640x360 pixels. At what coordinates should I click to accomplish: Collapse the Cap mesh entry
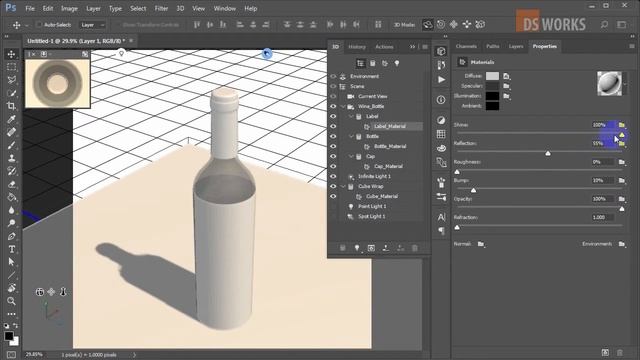[351, 156]
